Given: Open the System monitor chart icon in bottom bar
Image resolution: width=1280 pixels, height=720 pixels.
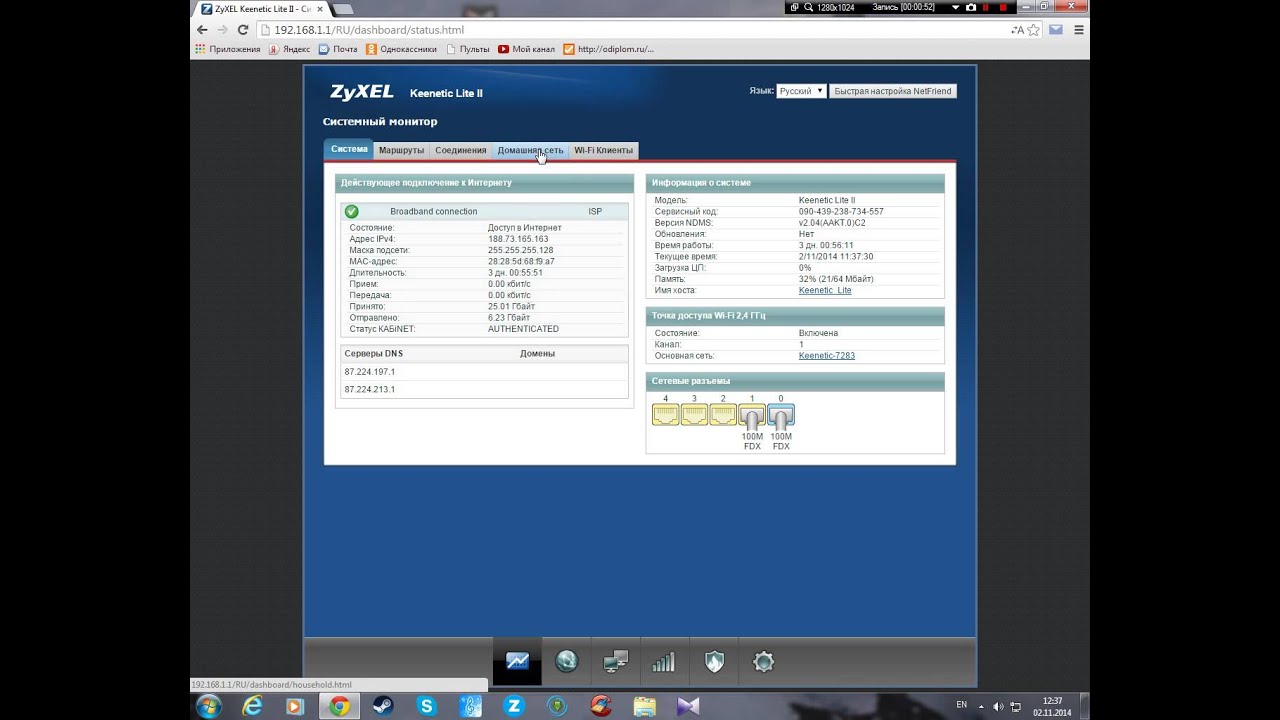Looking at the screenshot, I should click(x=517, y=661).
